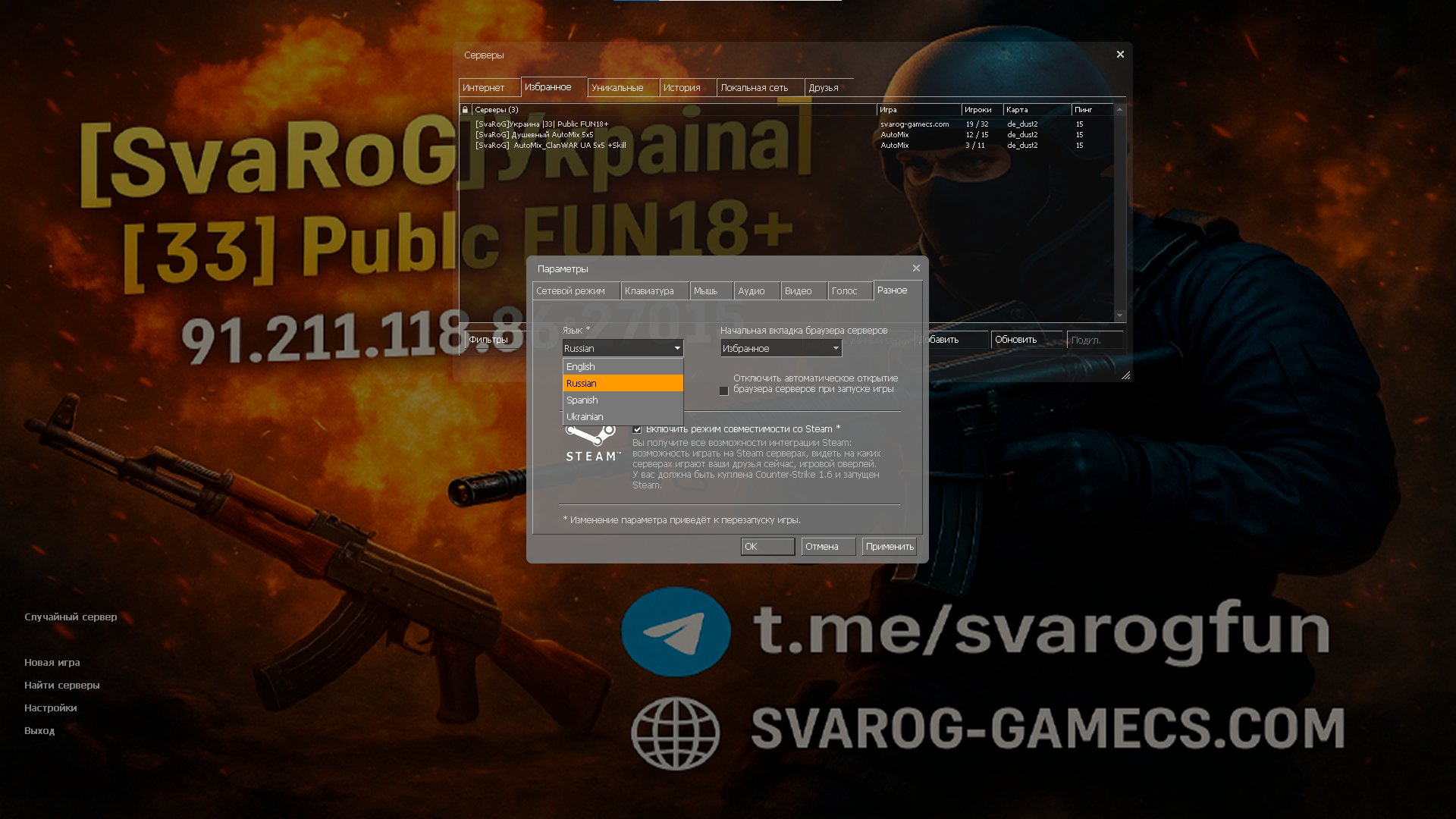Viewport: 1456px width, 819px height.
Task: Click the Применить button
Action: pyautogui.click(x=889, y=546)
